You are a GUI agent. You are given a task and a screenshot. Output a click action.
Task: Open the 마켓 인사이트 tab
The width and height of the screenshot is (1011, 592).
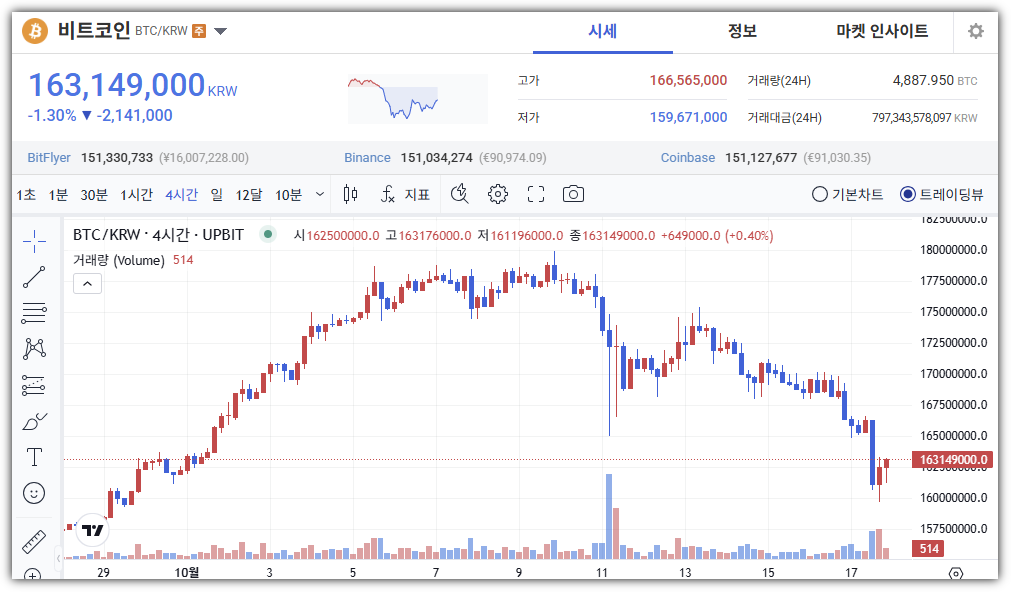coord(882,31)
